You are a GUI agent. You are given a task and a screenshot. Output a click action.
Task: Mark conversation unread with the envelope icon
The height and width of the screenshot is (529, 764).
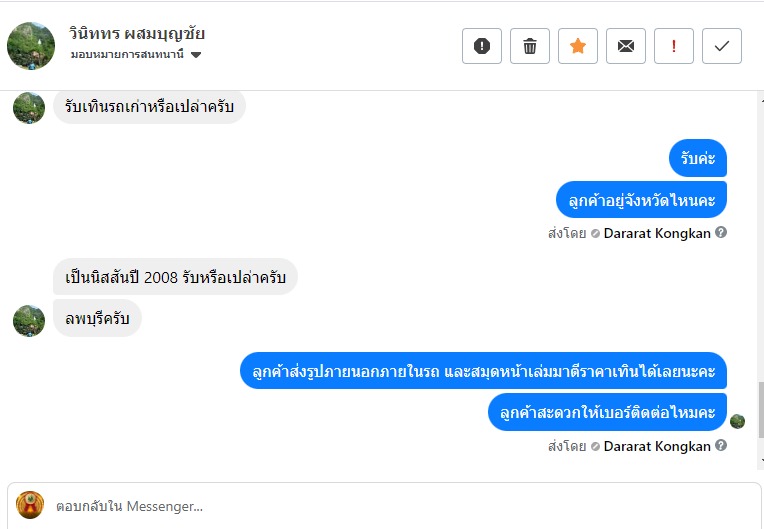(626, 46)
